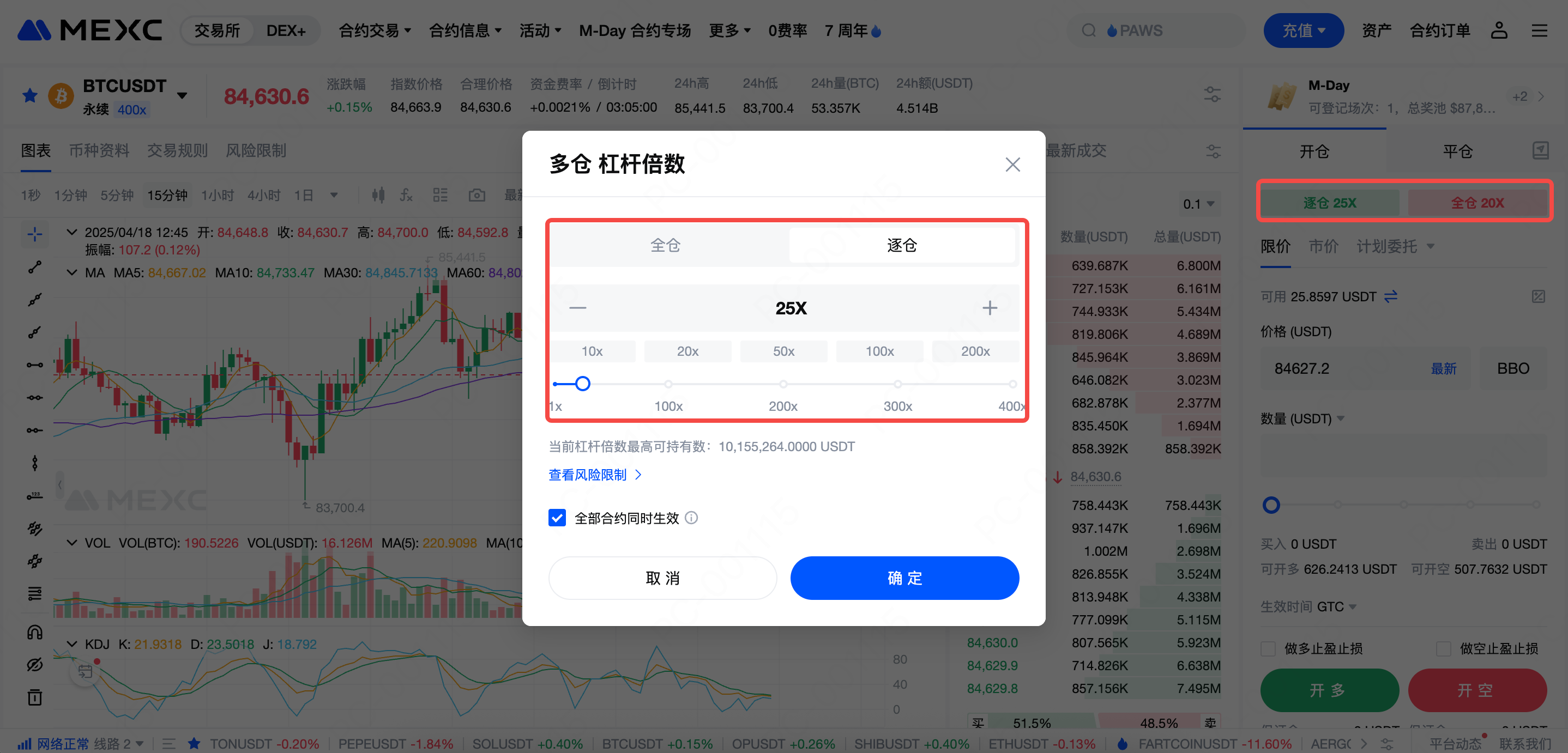This screenshot has height=753, width=1568.
Task: Click the plus icon to increase leverage
Action: click(x=990, y=308)
